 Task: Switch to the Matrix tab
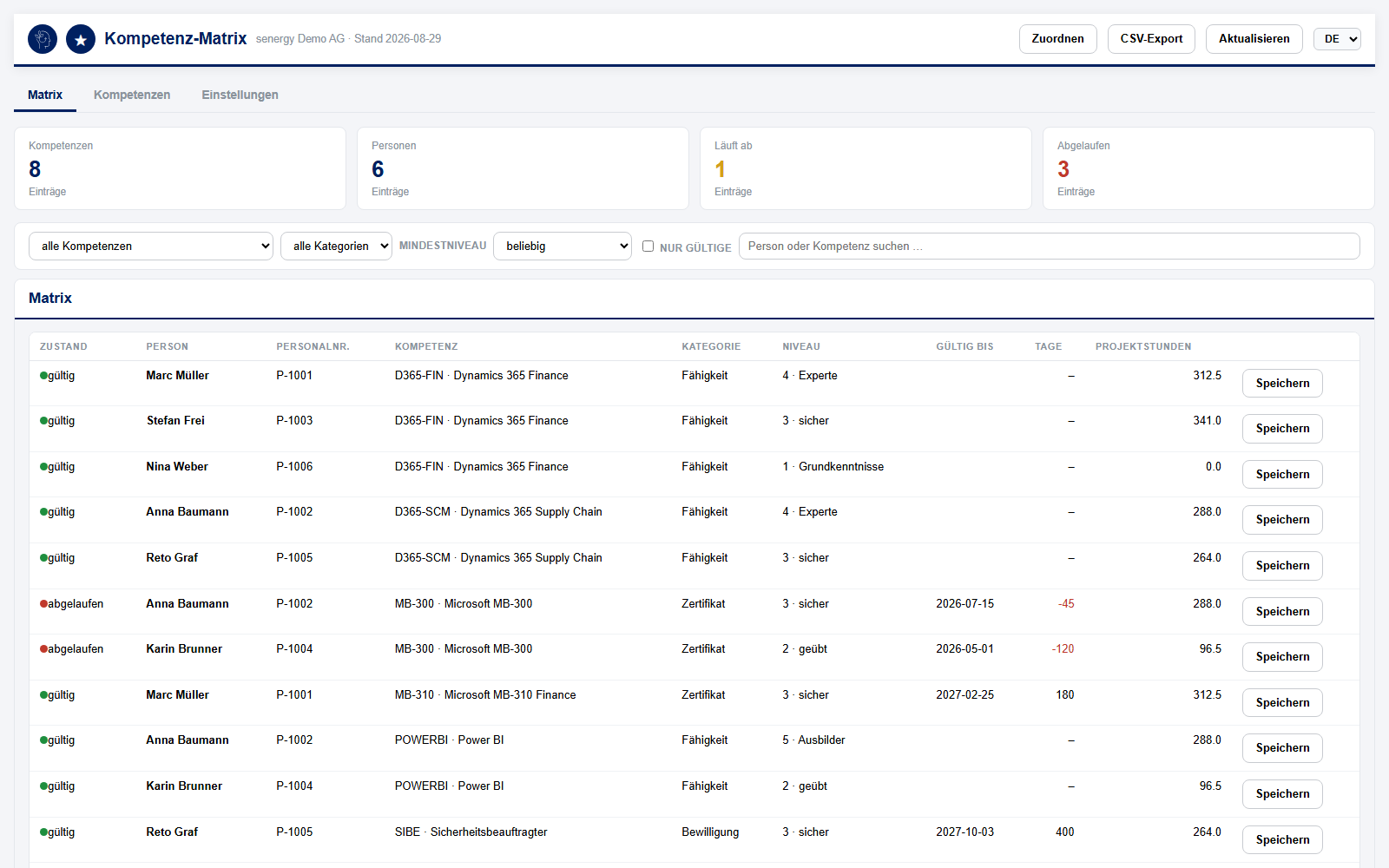click(45, 95)
